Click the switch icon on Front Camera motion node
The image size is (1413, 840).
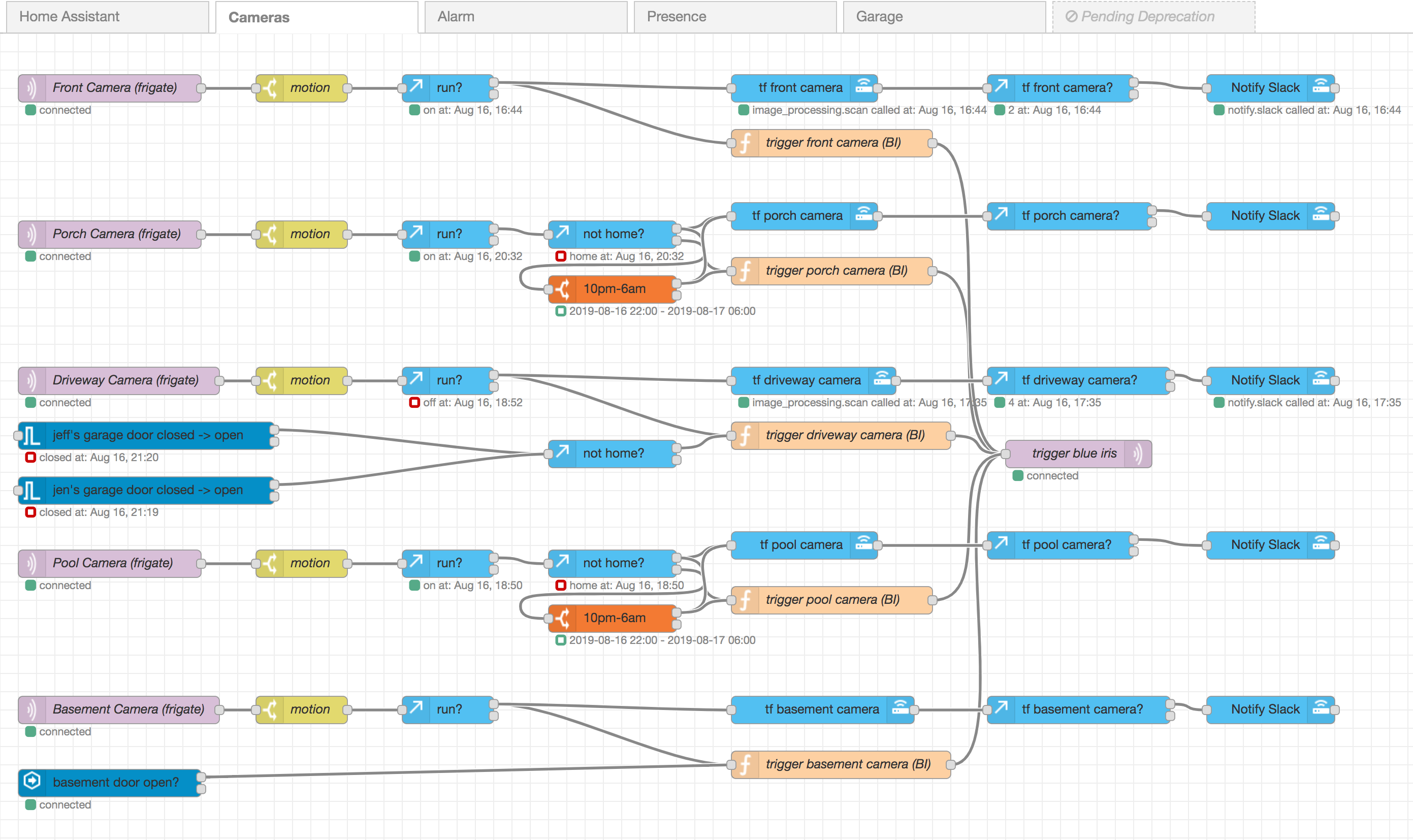coord(271,88)
